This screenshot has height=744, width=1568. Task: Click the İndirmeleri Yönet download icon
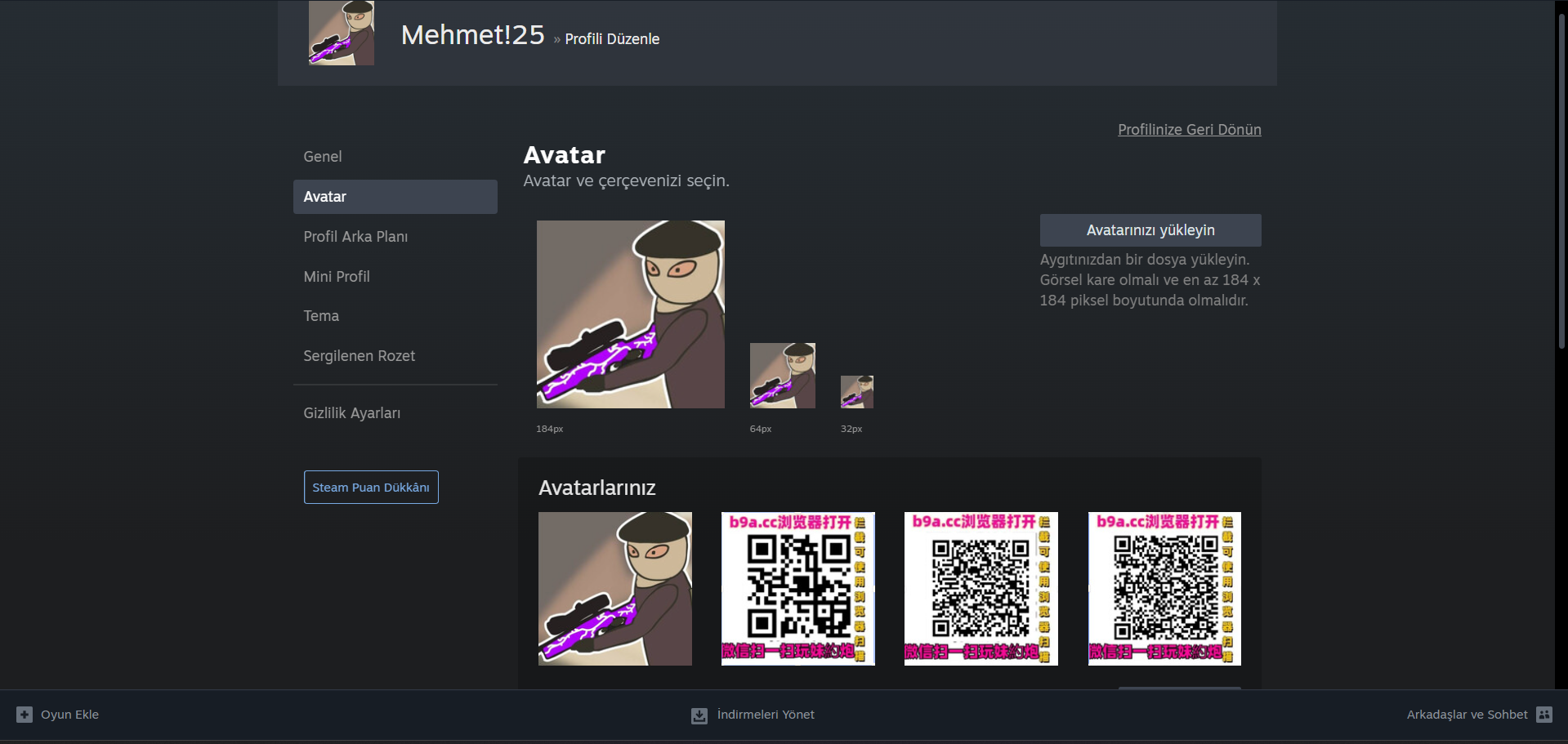[699, 715]
